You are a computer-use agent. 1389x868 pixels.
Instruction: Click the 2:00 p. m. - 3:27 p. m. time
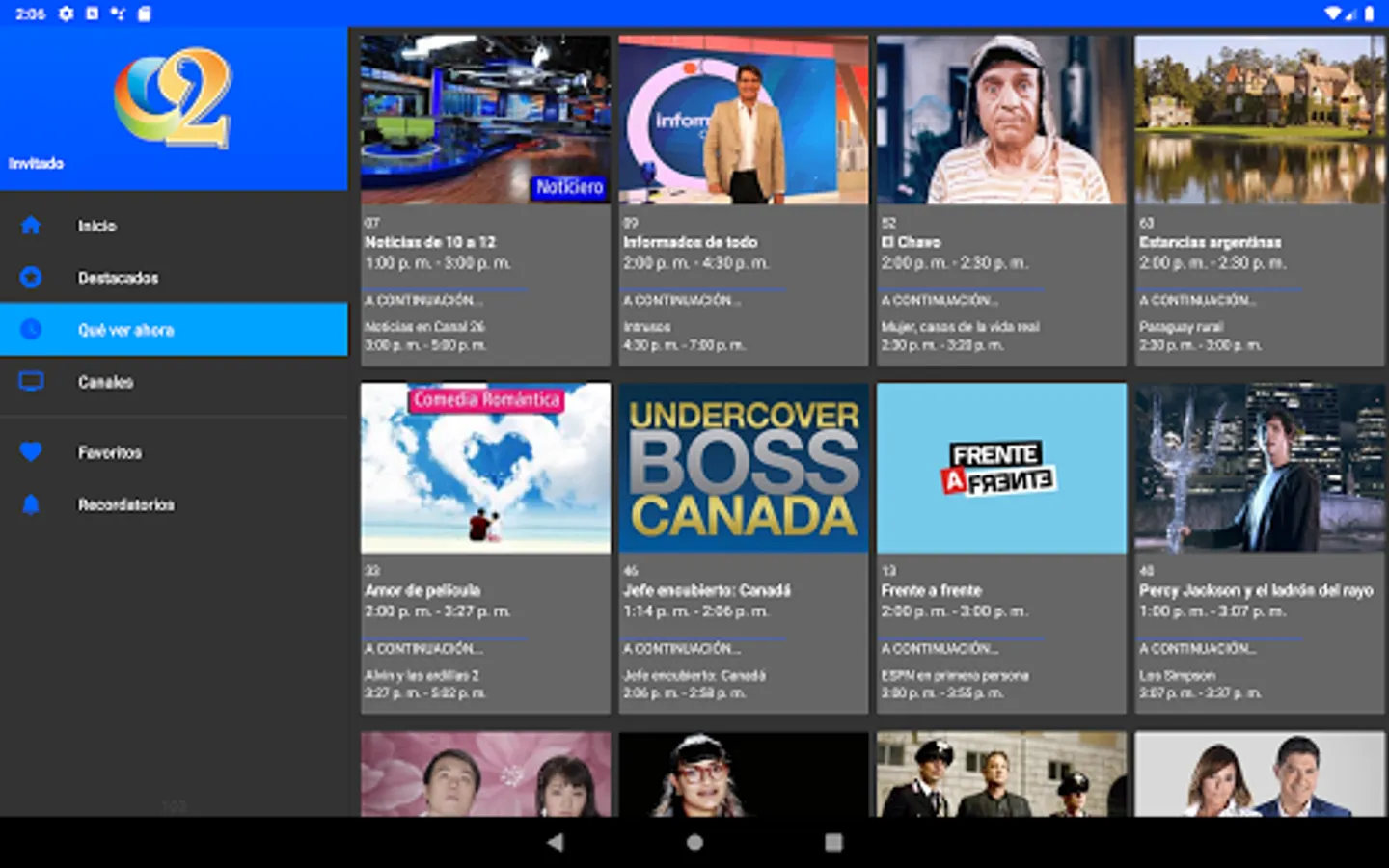click(x=438, y=610)
